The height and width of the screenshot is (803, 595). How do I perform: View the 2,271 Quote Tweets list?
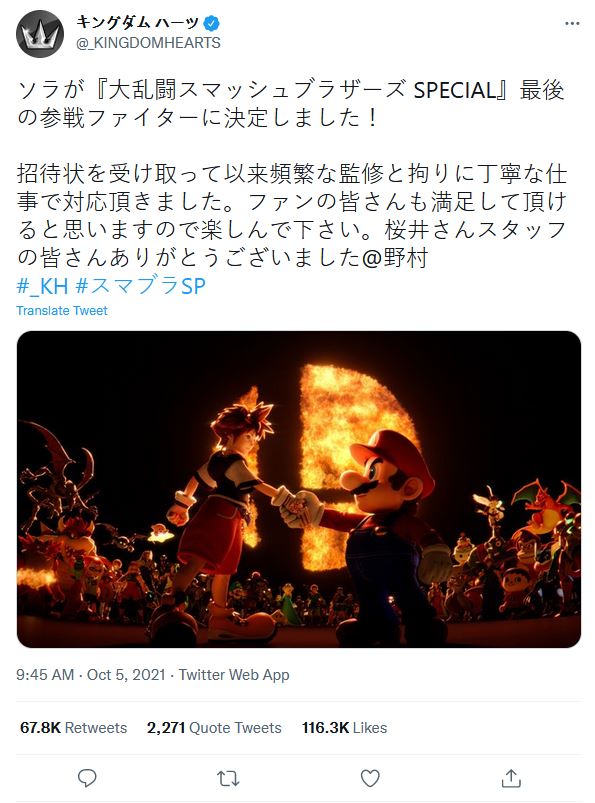[214, 728]
